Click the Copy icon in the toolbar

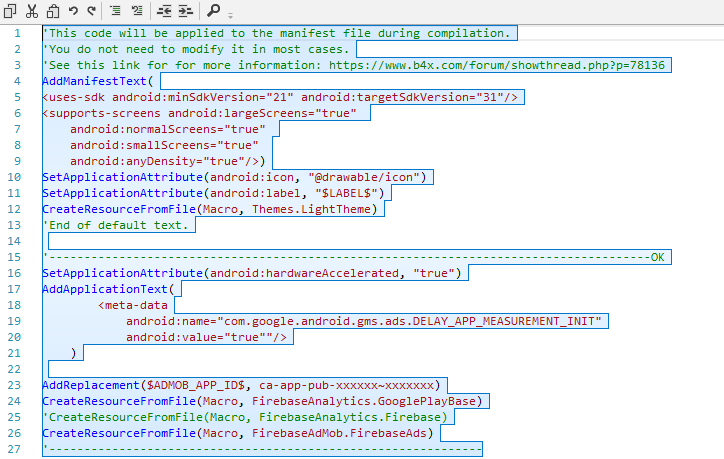pos(10,10)
